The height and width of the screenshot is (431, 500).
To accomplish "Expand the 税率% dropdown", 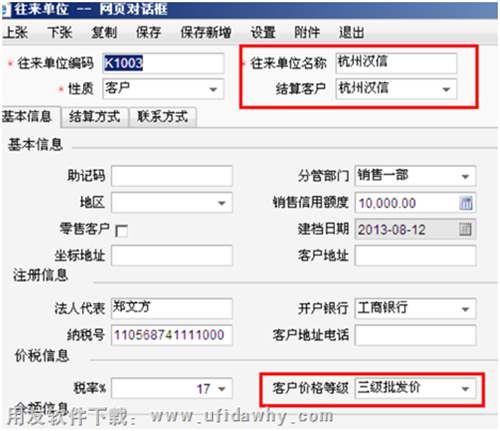I will click(x=222, y=388).
